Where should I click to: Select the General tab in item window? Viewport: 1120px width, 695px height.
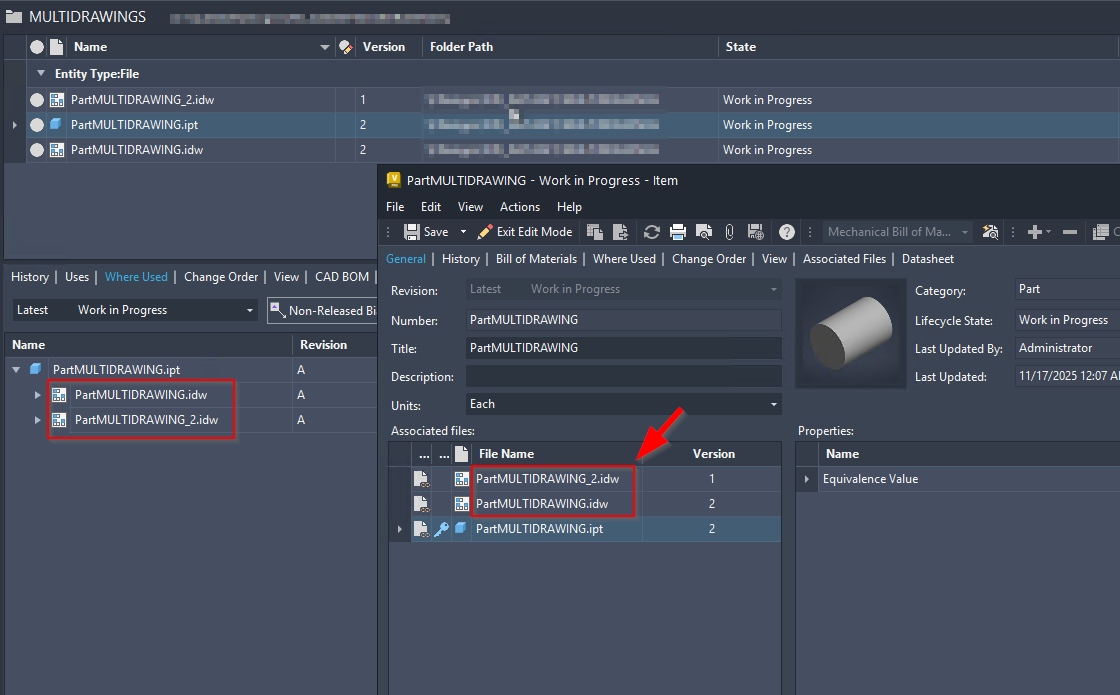(x=406, y=259)
